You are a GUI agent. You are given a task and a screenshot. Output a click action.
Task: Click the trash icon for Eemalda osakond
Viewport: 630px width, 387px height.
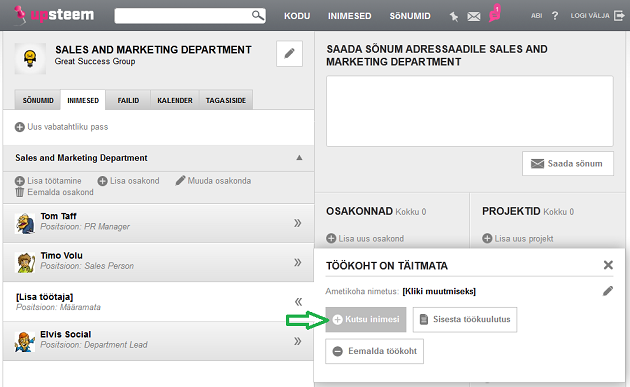[x=20, y=192]
